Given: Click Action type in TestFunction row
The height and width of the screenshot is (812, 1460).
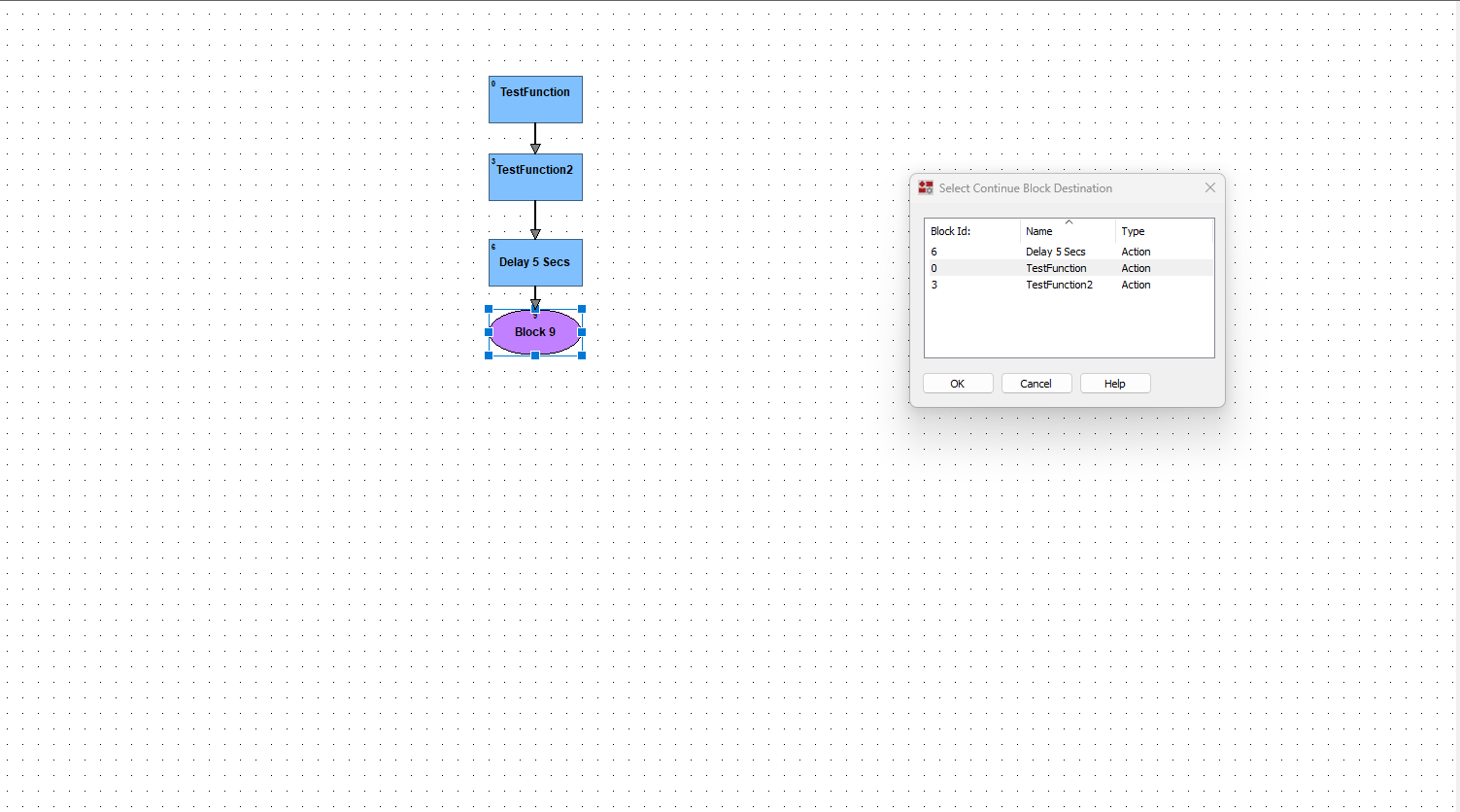Looking at the screenshot, I should pyautogui.click(x=1136, y=268).
